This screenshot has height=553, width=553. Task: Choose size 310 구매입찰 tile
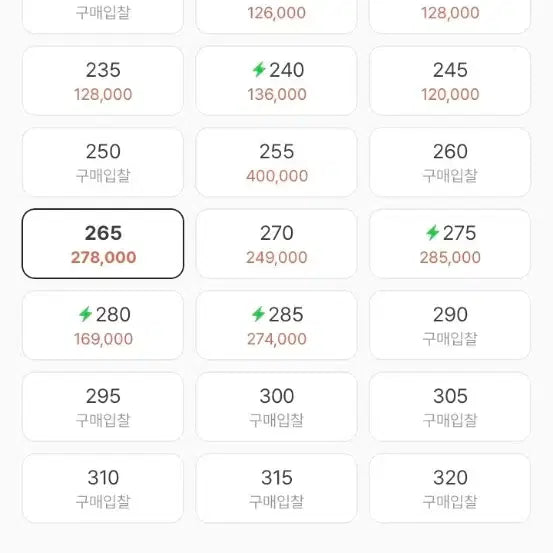[x=103, y=488]
